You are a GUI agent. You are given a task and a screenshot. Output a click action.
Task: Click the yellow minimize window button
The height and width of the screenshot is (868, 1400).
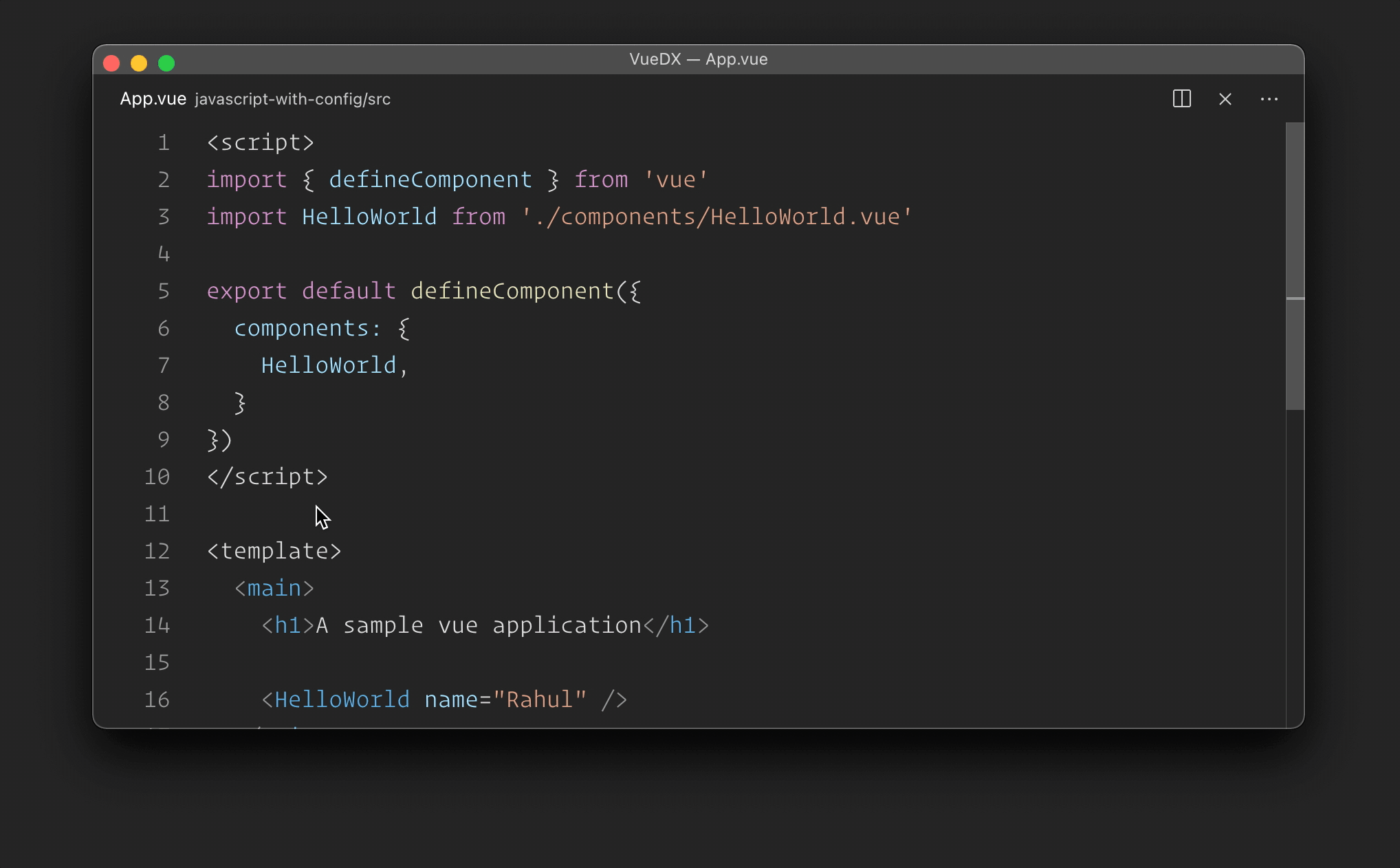point(139,63)
